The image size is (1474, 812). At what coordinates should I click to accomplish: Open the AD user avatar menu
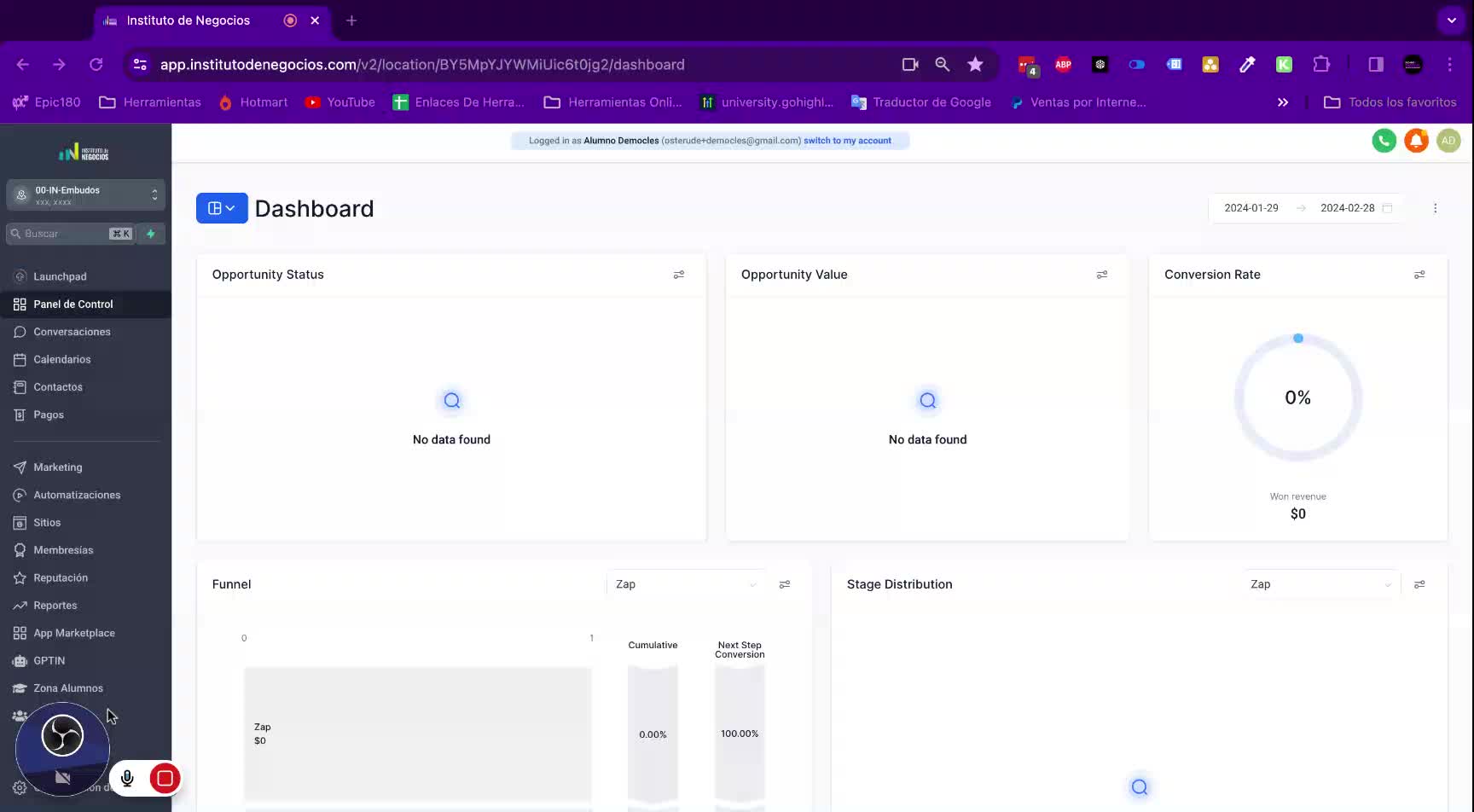point(1448,141)
